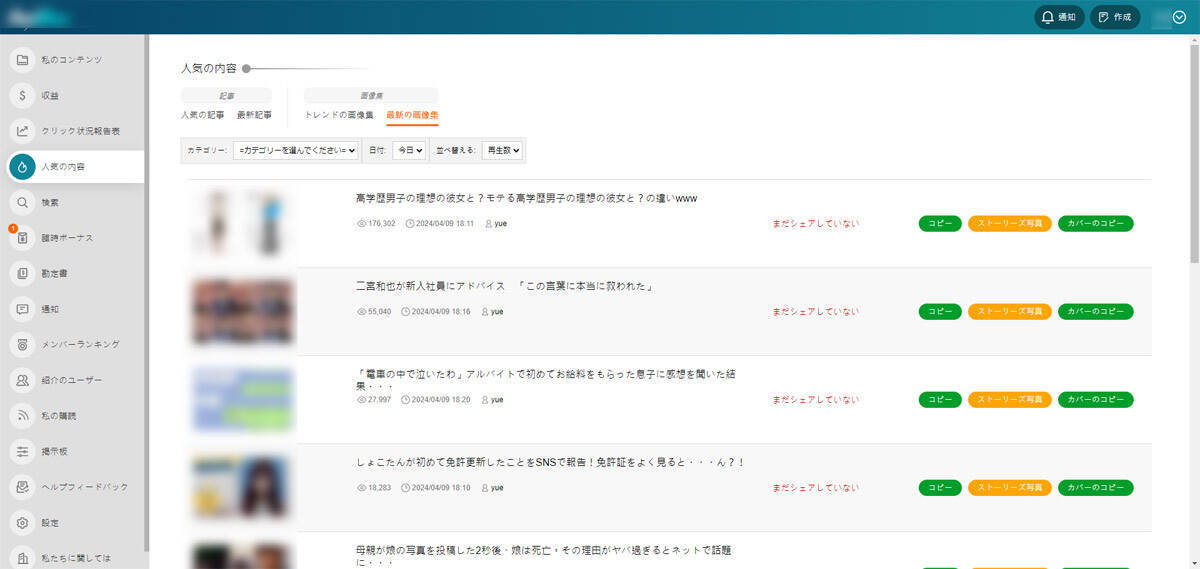Image resolution: width=1200 pixels, height=569 pixels.
Task: Click カバーのコピー for 二宮和也 article
Action: click(x=1096, y=312)
